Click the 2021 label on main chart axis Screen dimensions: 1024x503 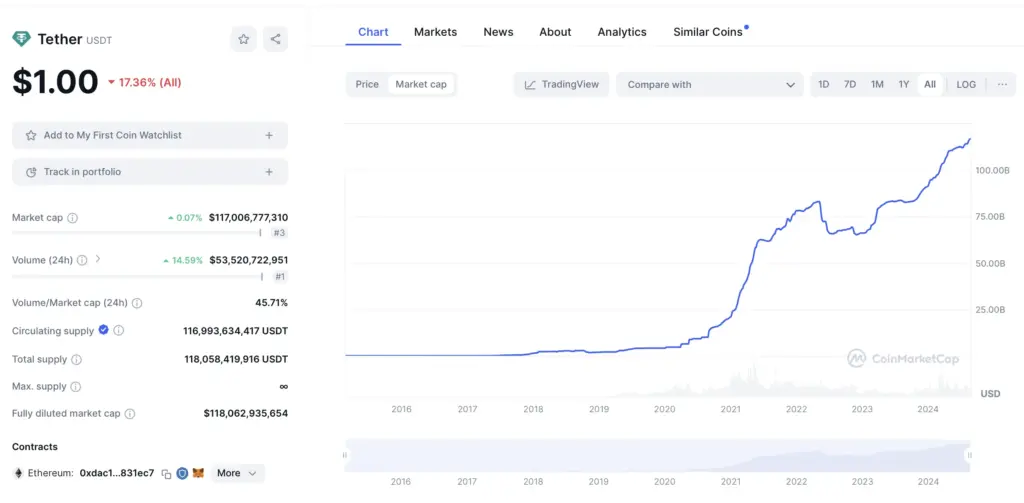coord(730,409)
